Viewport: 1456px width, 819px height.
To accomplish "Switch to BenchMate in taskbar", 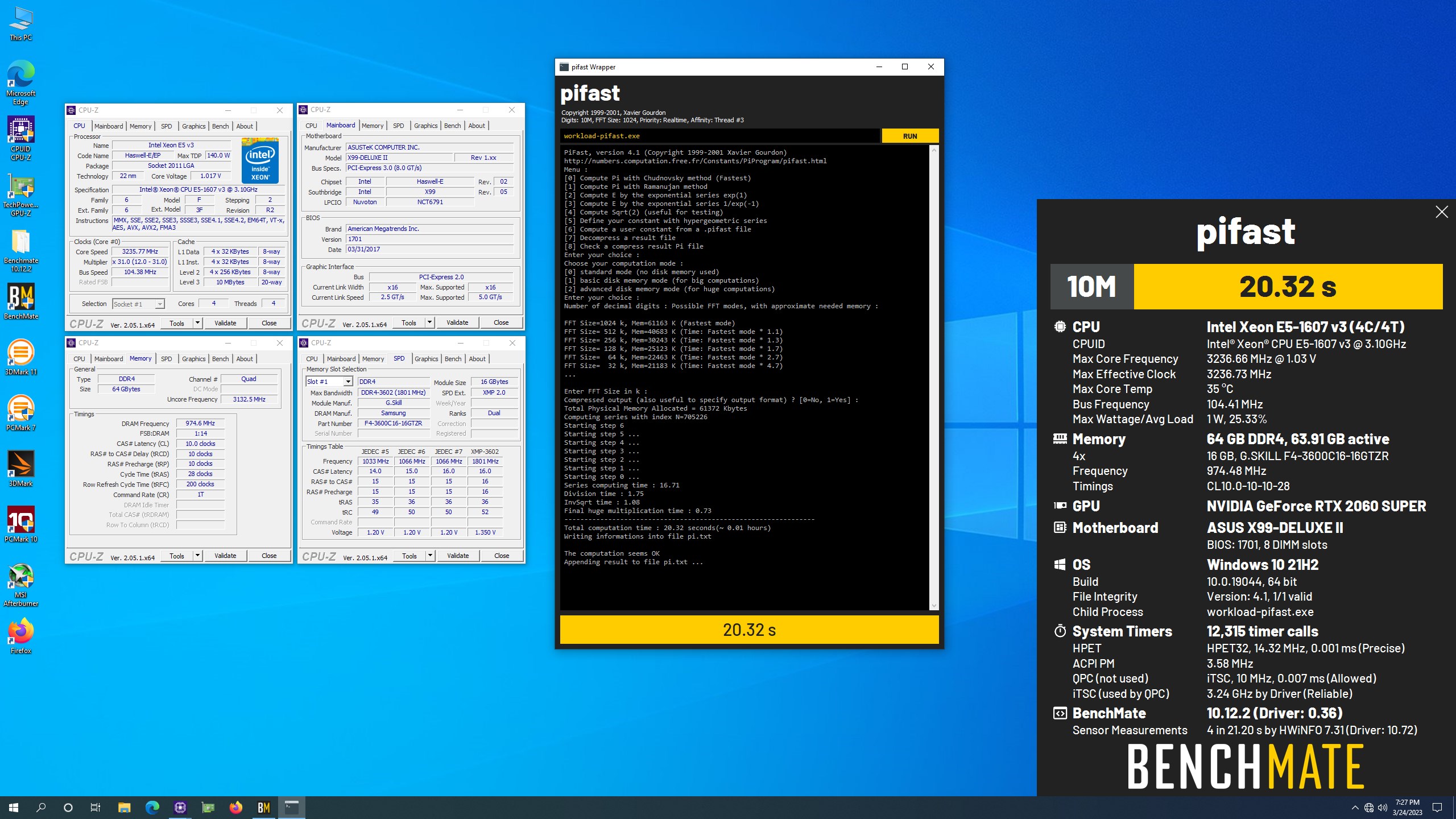I will click(263, 808).
